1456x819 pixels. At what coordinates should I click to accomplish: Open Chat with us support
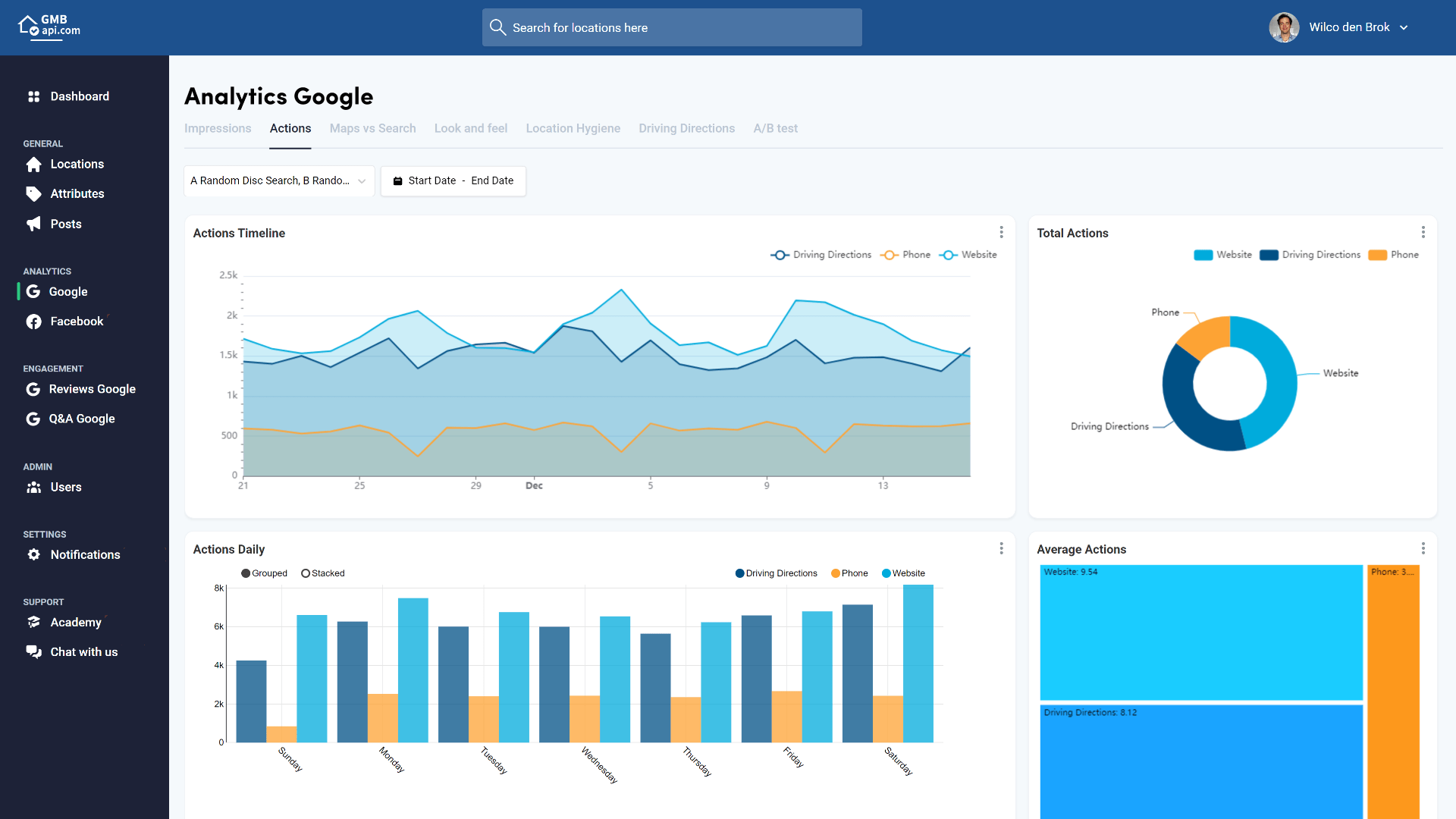(83, 651)
